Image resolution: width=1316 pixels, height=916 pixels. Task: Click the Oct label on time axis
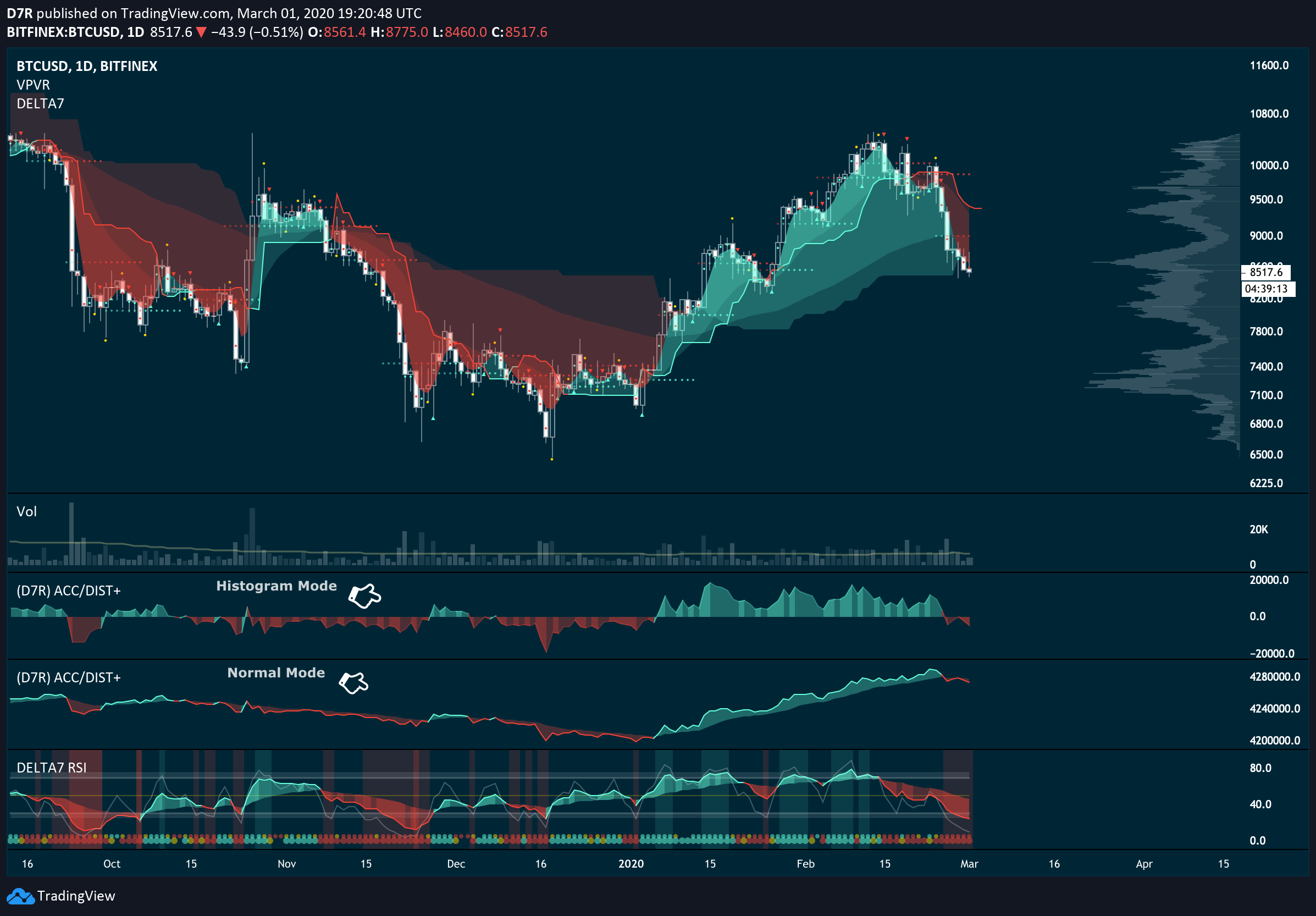[112, 864]
